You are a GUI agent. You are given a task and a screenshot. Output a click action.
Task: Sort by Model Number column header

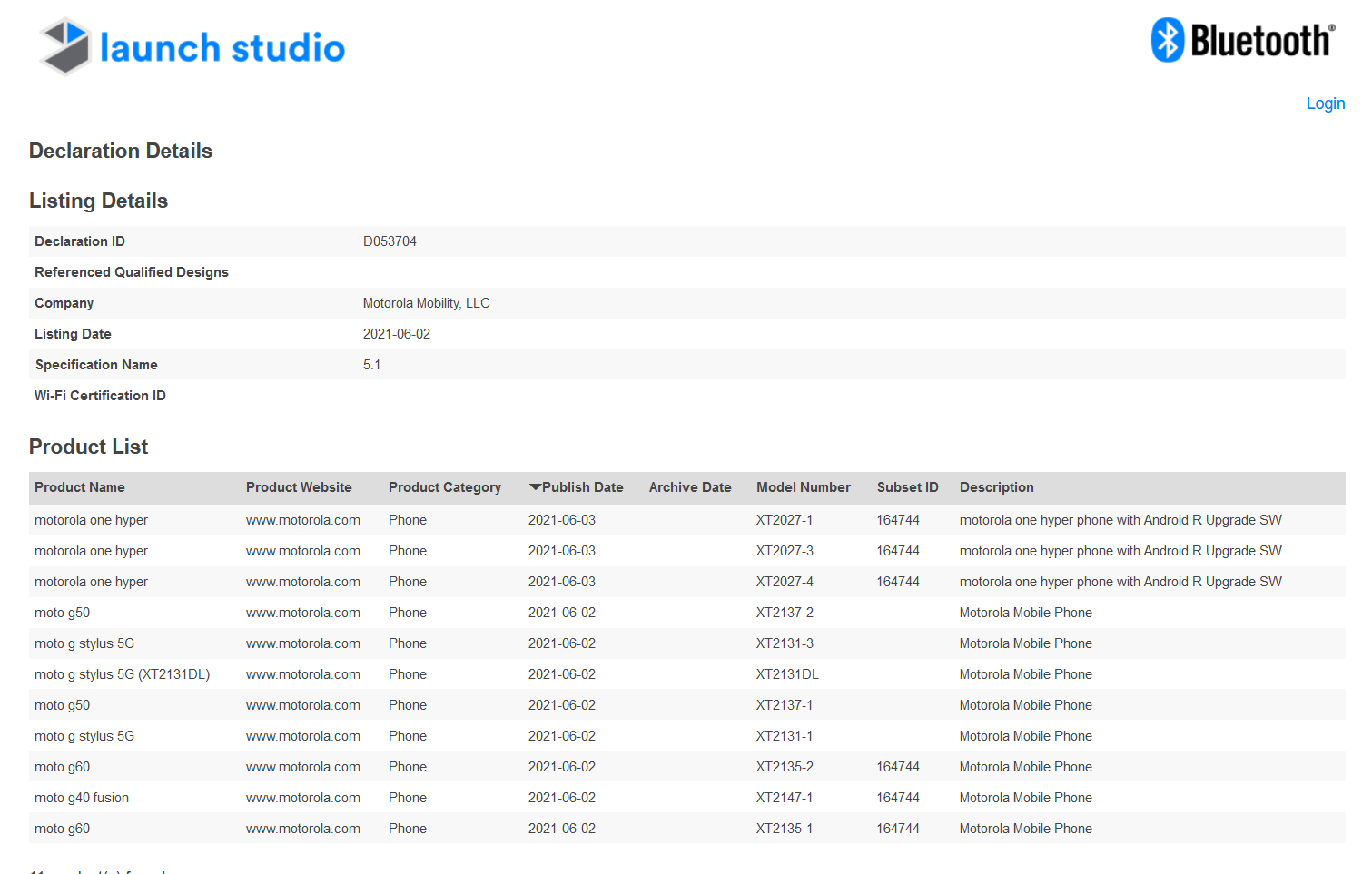coord(804,487)
